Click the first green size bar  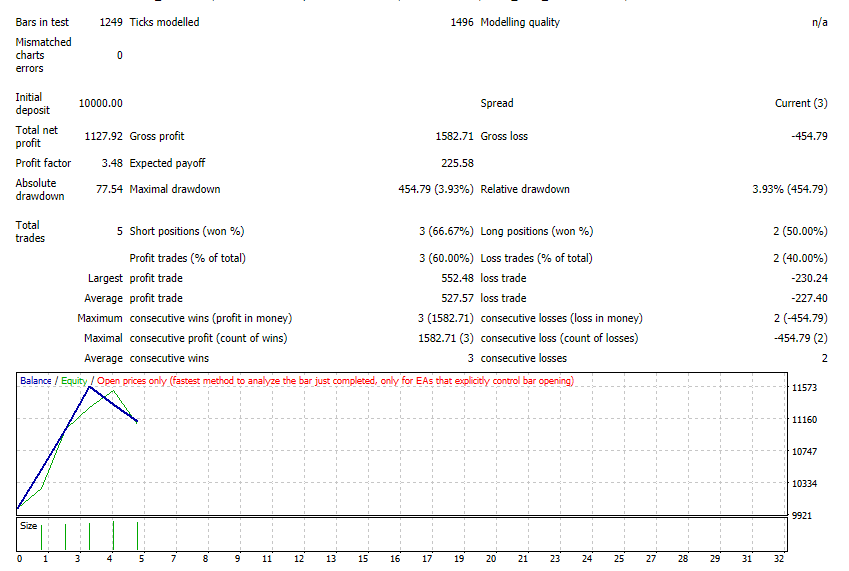pyautogui.click(x=41, y=536)
